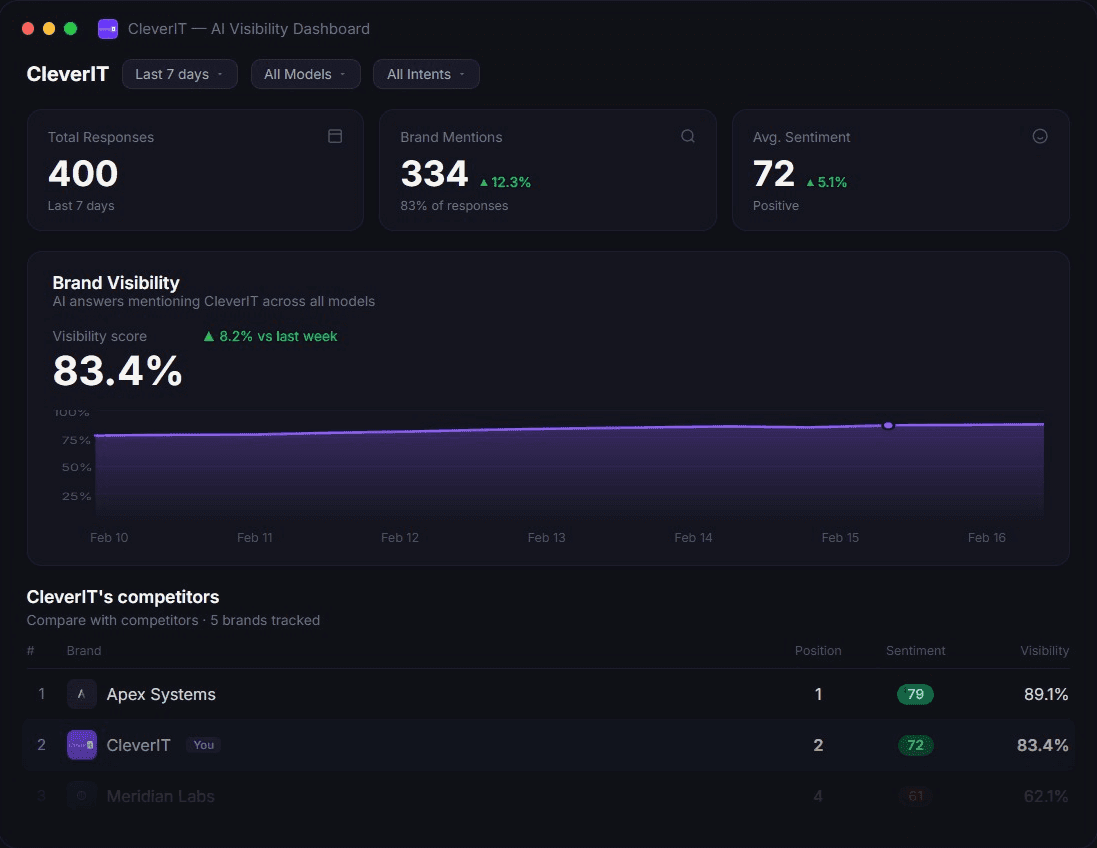Click the calendar icon on Total Responses card
Screen dimensions: 1097x848
click(x=335, y=136)
